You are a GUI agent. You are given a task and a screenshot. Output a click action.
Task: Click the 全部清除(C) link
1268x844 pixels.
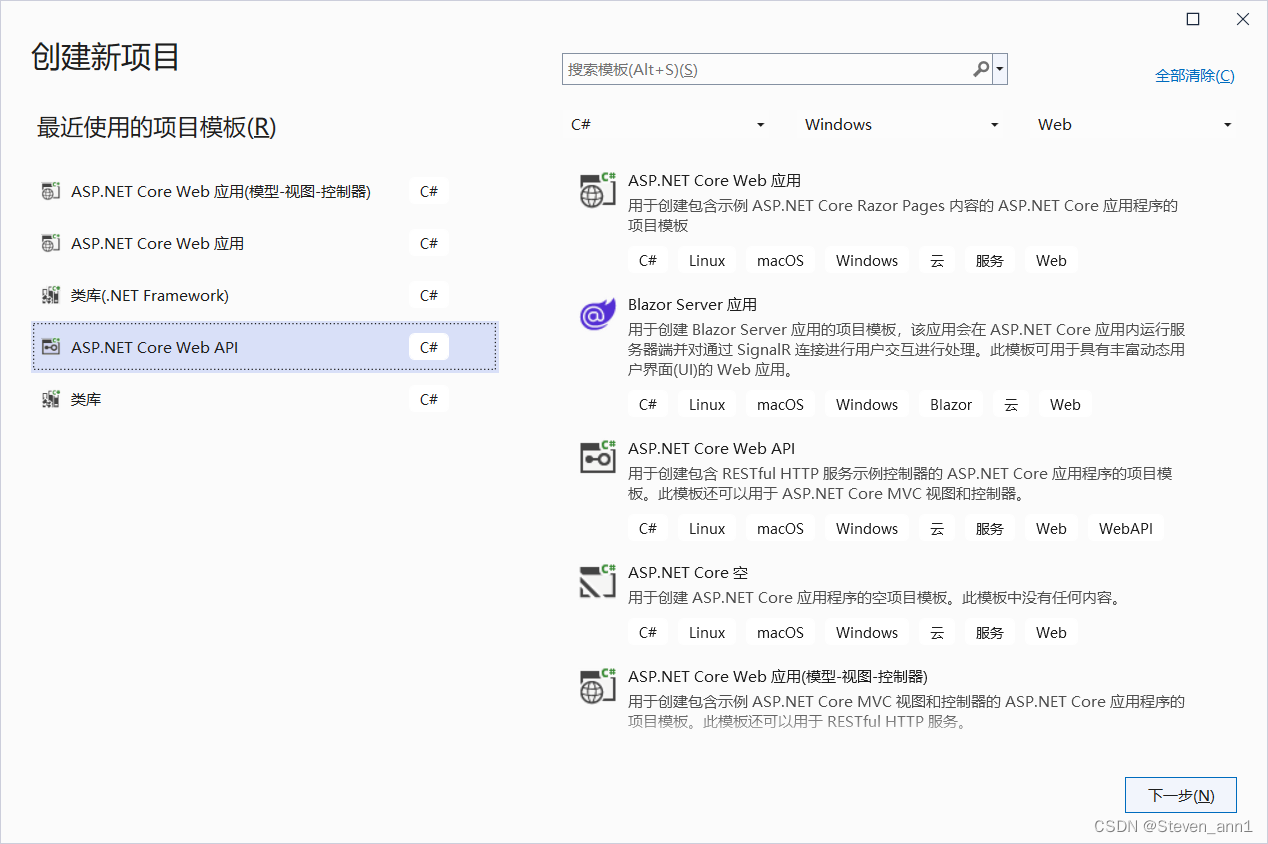click(1194, 75)
